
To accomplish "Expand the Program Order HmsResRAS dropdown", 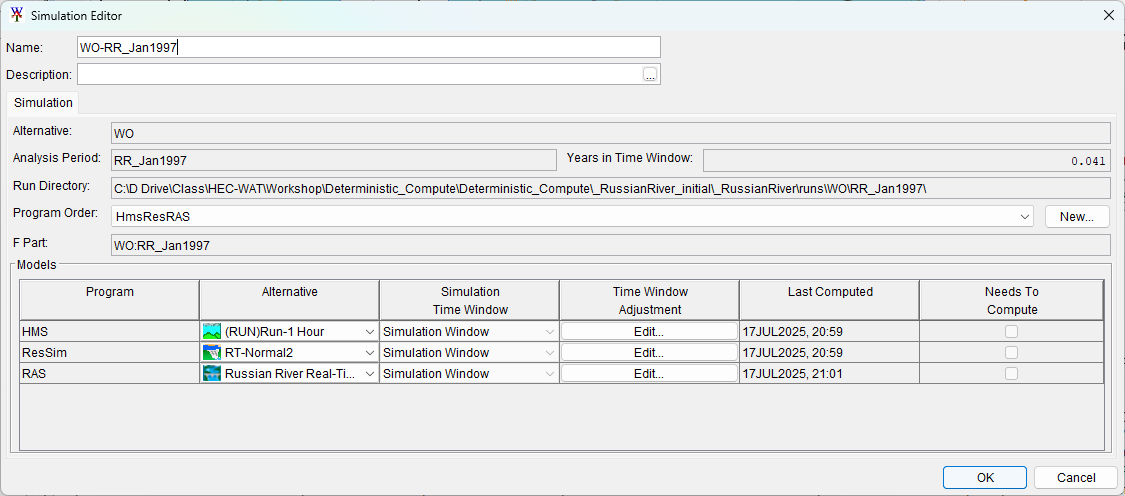I will [1024, 217].
